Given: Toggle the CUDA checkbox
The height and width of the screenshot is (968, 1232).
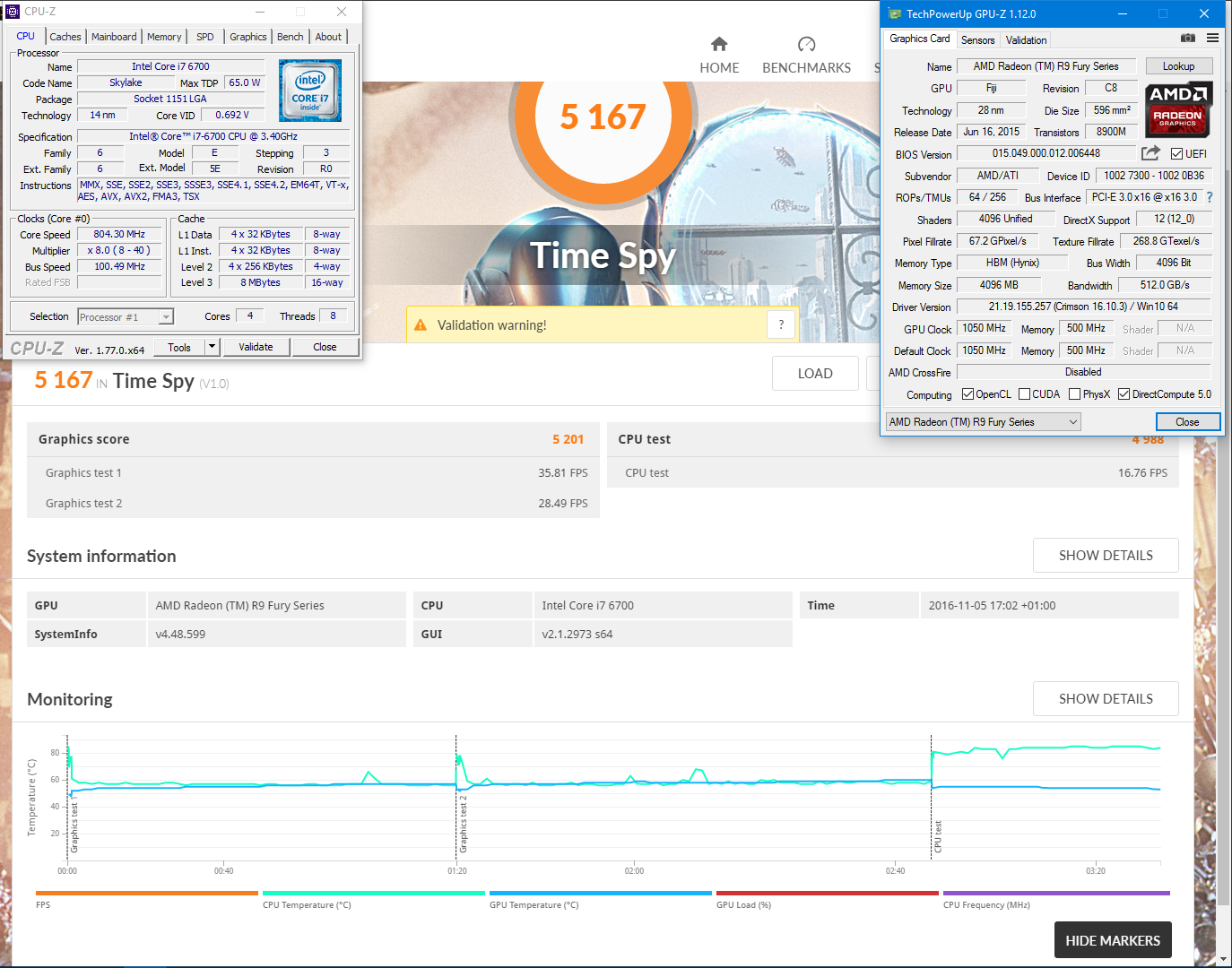Looking at the screenshot, I should (1024, 394).
